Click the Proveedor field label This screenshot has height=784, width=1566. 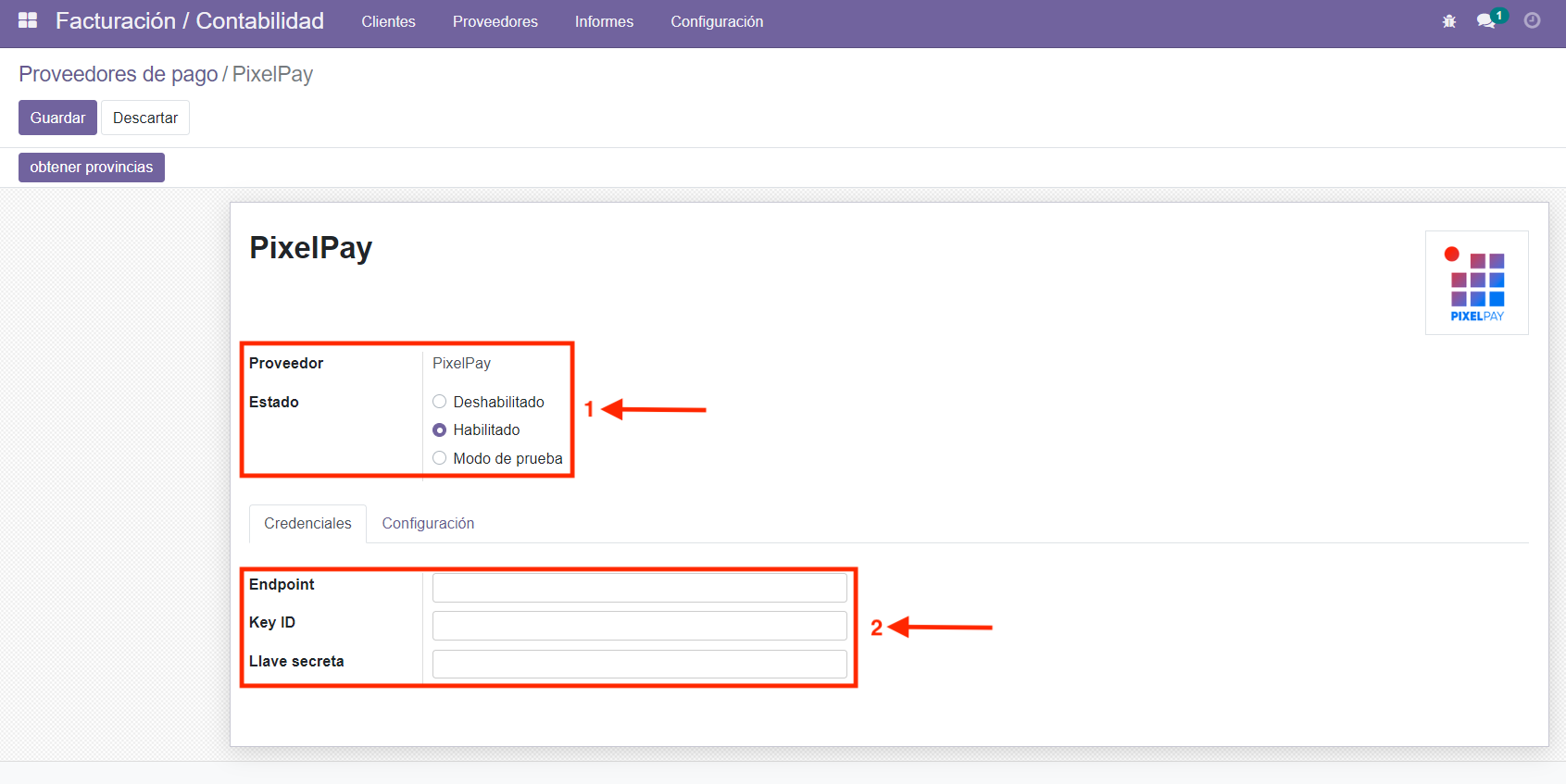coord(286,363)
